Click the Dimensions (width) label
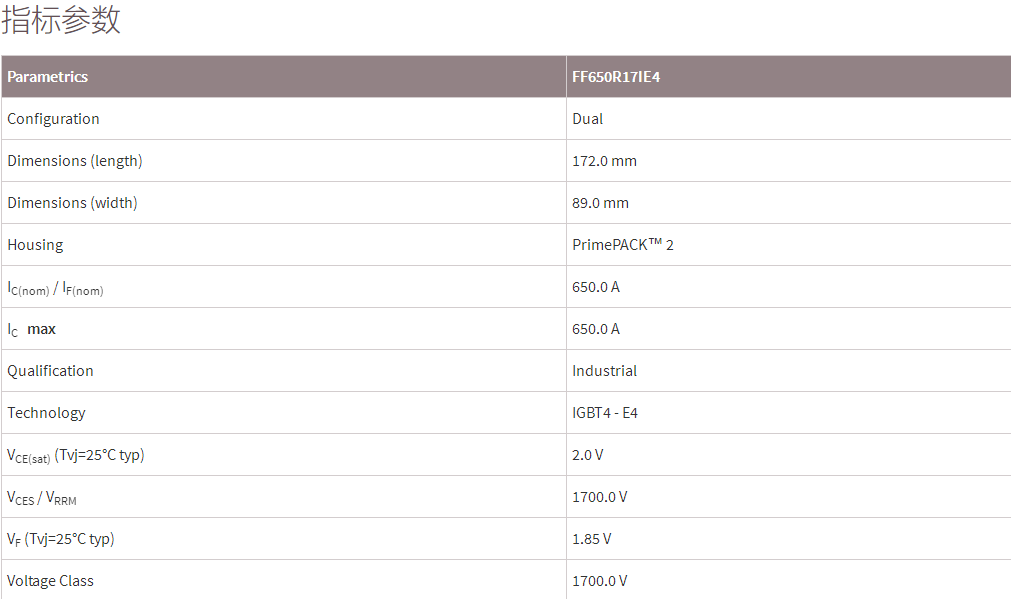1011x599 pixels. pyautogui.click(x=72, y=203)
